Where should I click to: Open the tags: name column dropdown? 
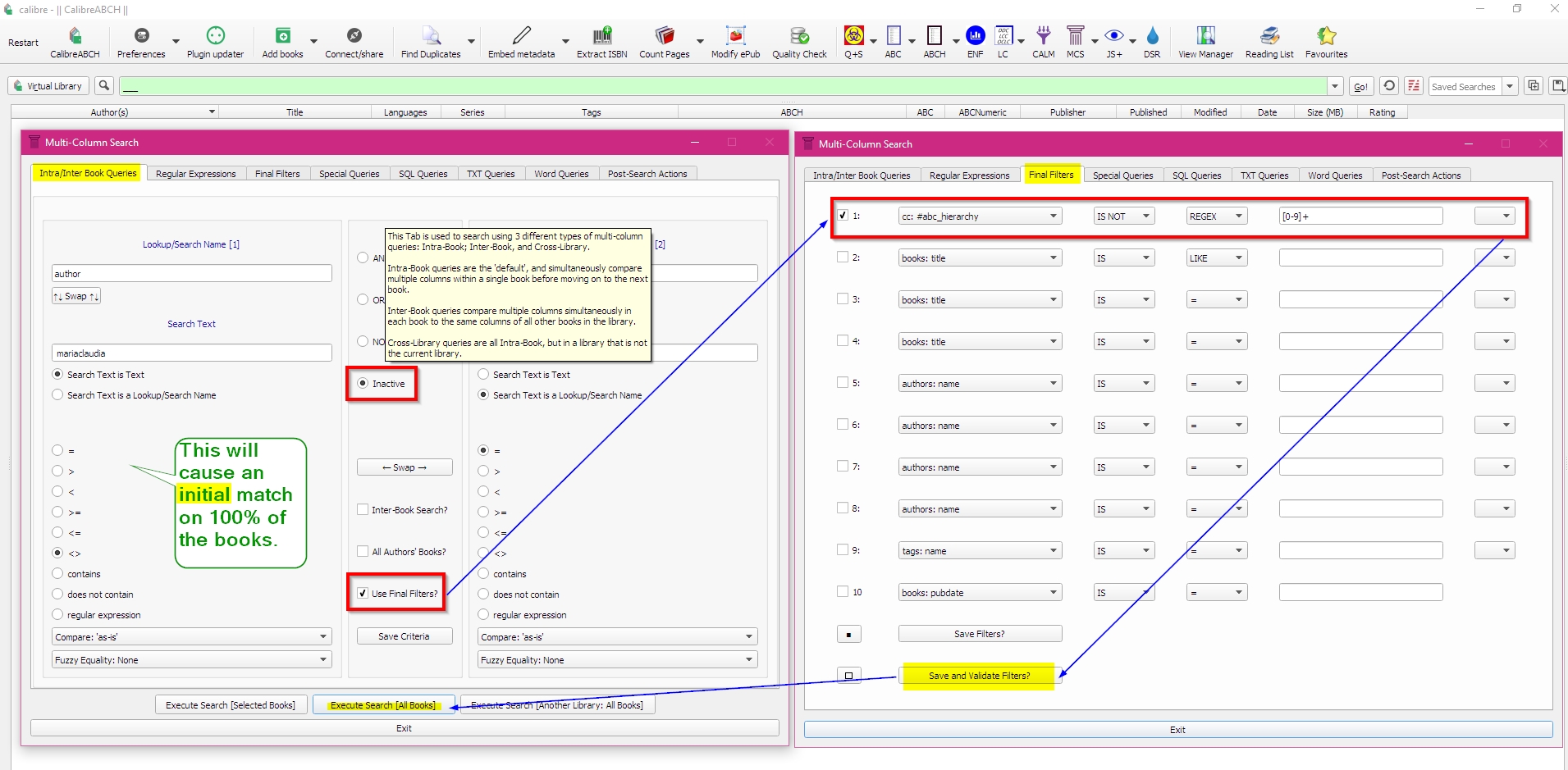(x=981, y=550)
